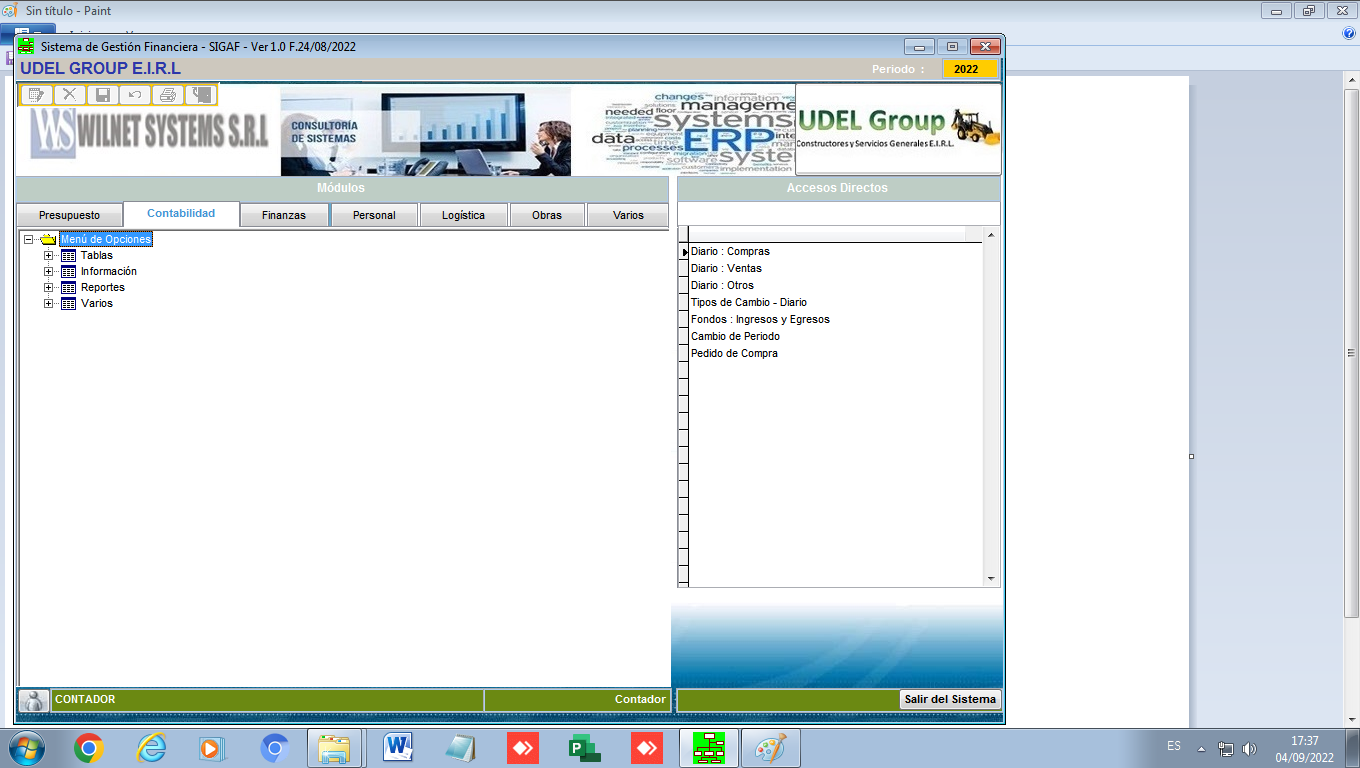Click the save diskette toolbar icon

[x=102, y=95]
